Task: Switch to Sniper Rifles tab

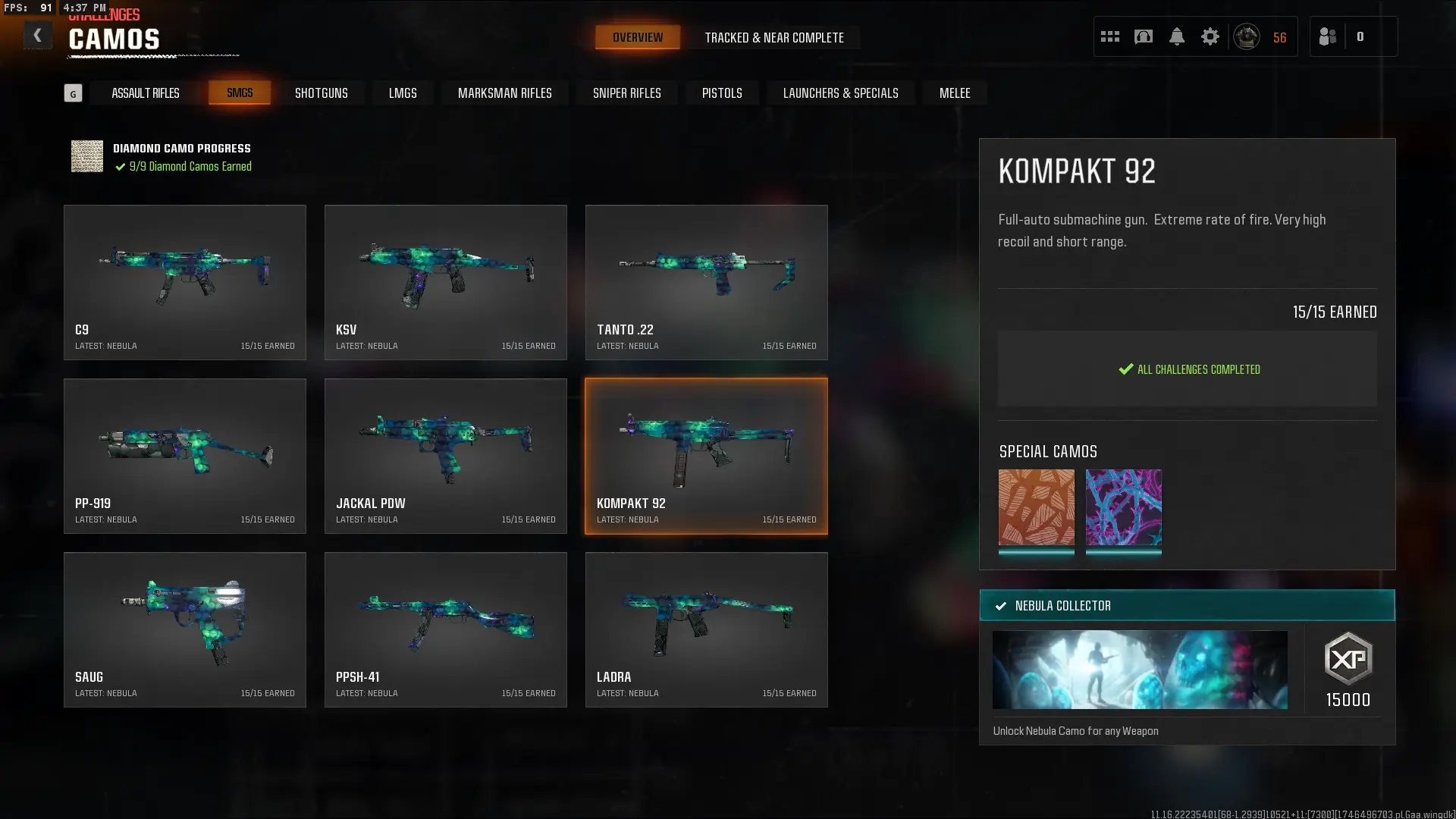Action: point(626,93)
